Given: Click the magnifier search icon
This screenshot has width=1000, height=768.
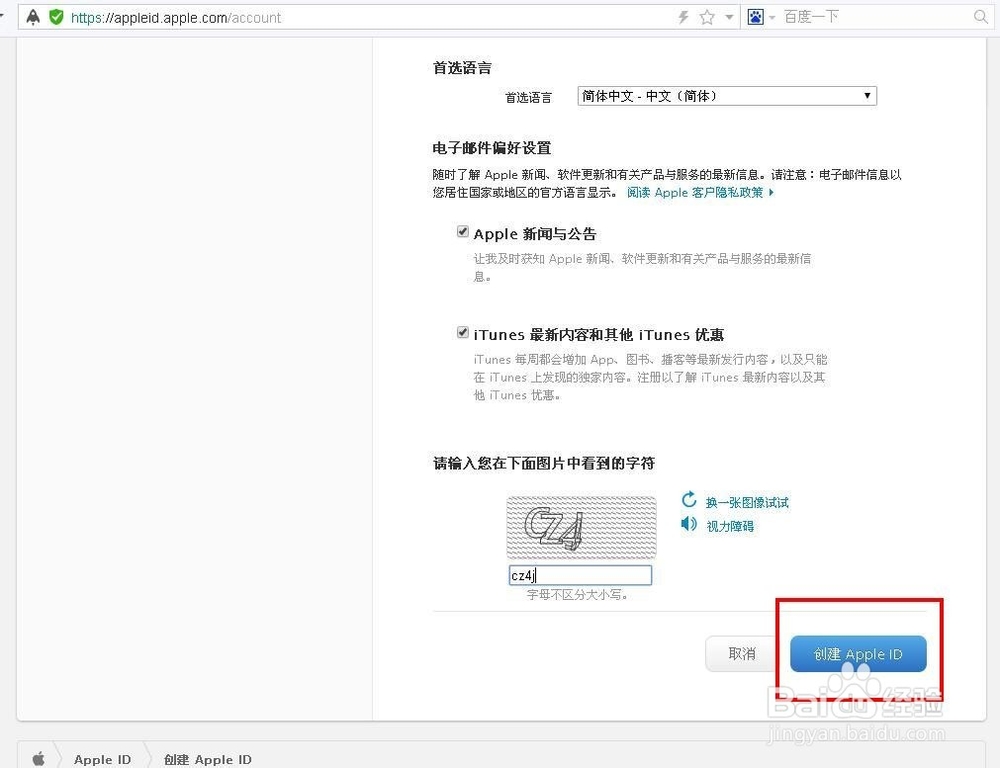Looking at the screenshot, I should pos(981,17).
